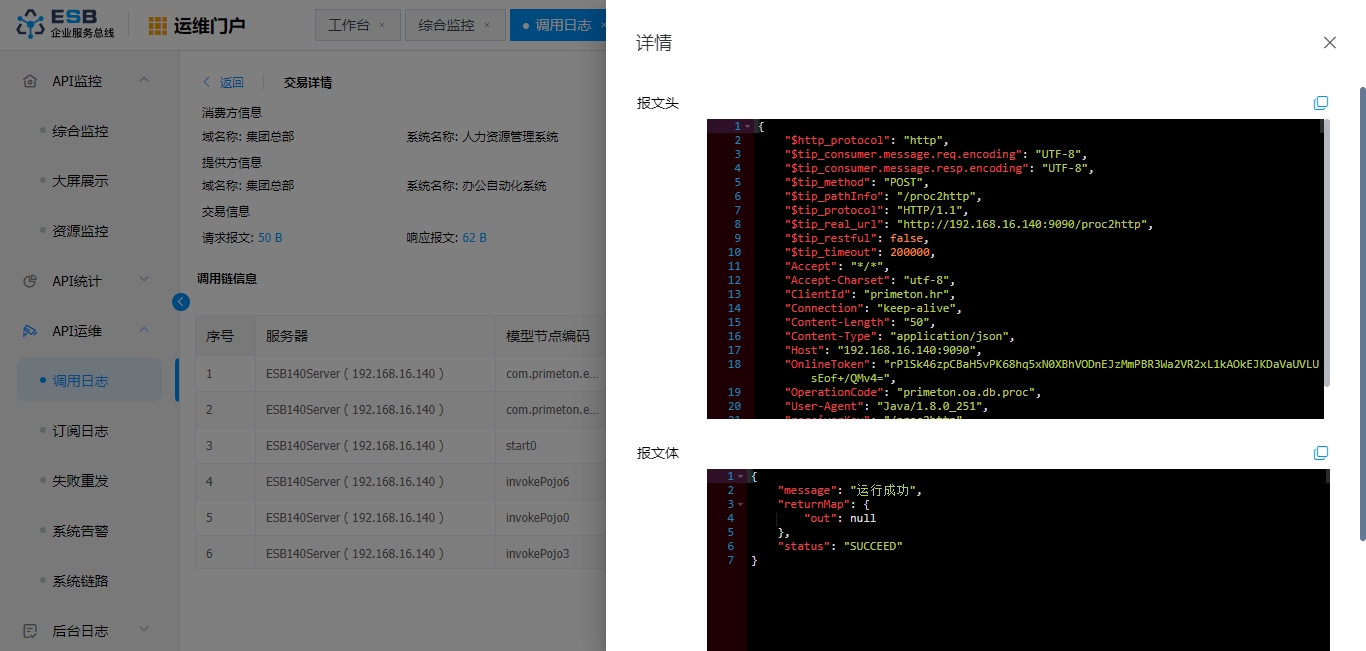Collapse the API运维 menu group

click(x=144, y=330)
